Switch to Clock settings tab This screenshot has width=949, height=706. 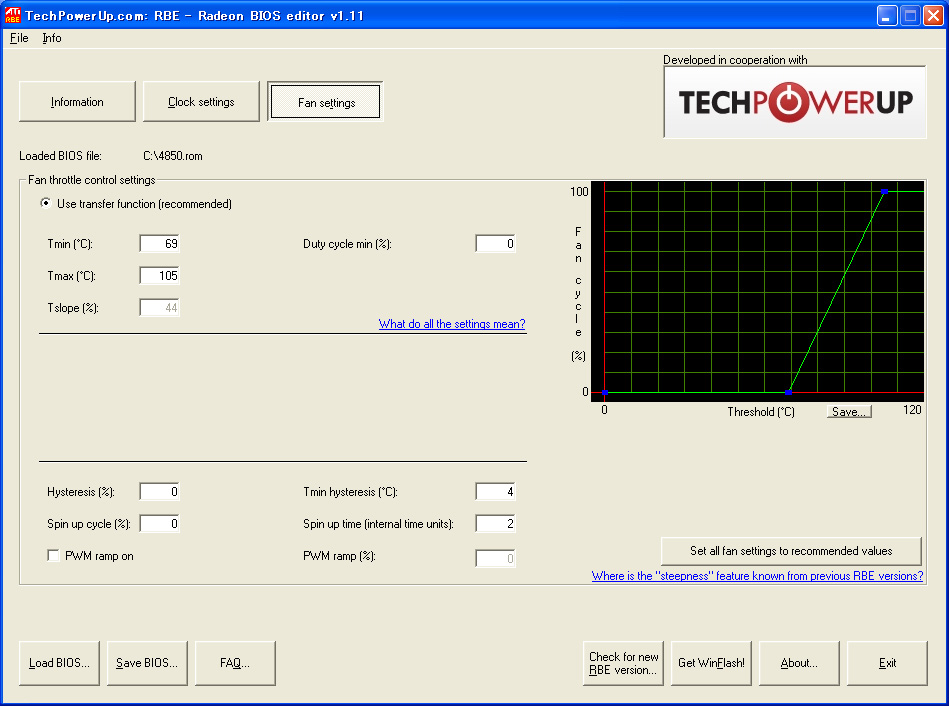[201, 102]
